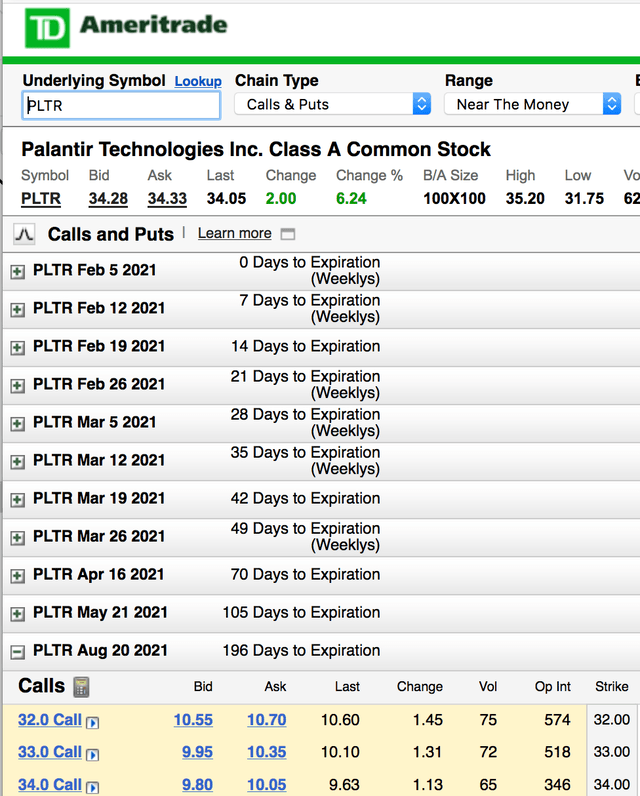Click the 32.0 Call bid 10.55
Image resolution: width=640 pixels, height=796 pixels.
pos(193,720)
